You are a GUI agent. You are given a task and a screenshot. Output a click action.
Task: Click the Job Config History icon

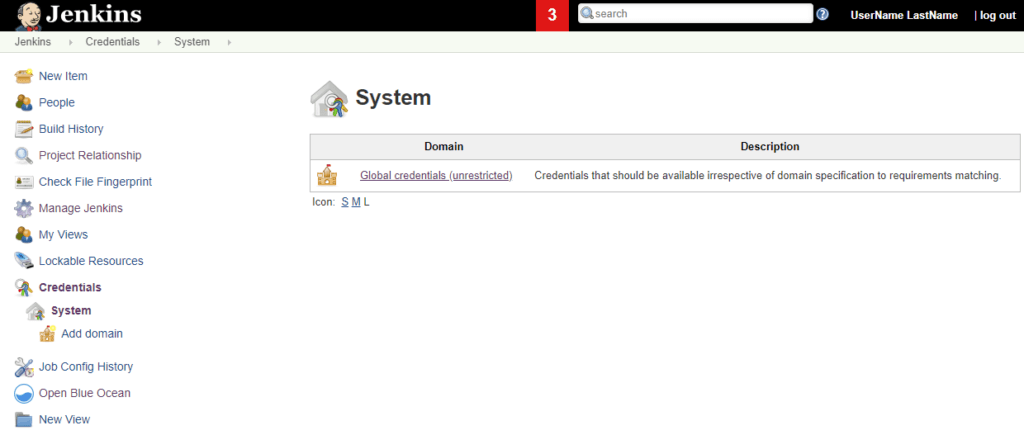[24, 367]
